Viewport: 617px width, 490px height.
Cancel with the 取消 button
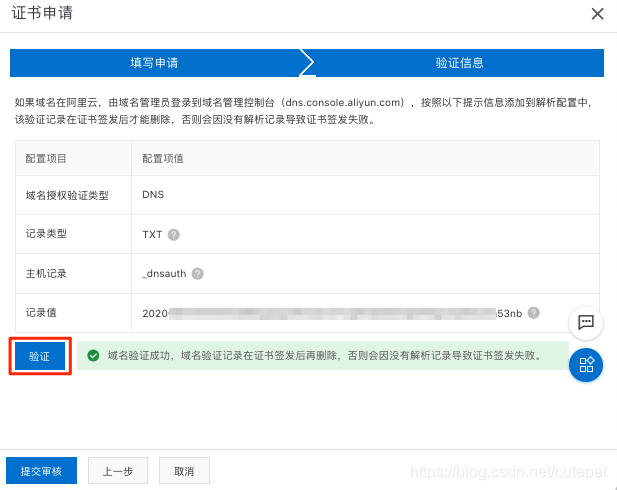184,471
